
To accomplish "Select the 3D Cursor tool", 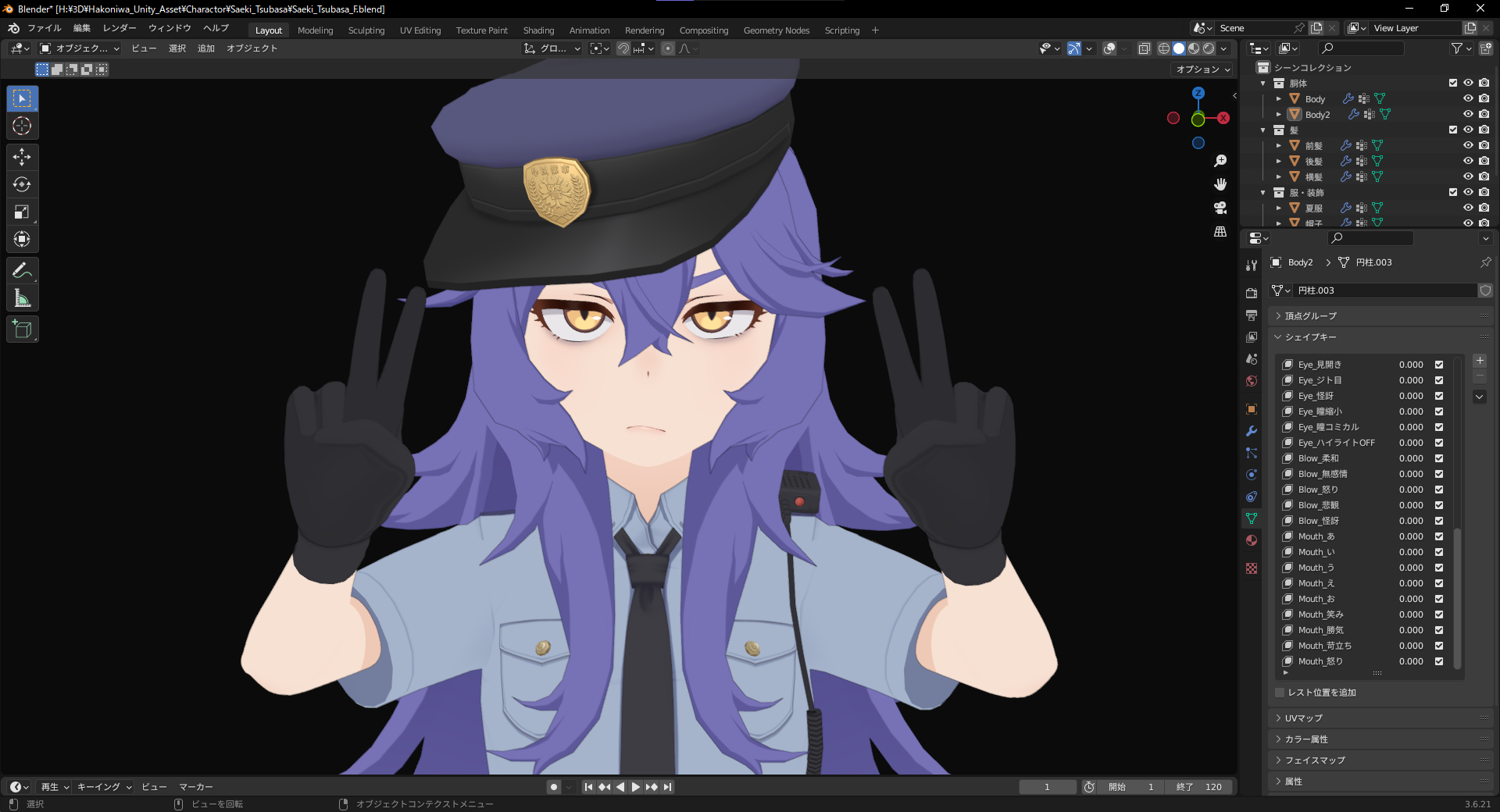I will coord(22,126).
